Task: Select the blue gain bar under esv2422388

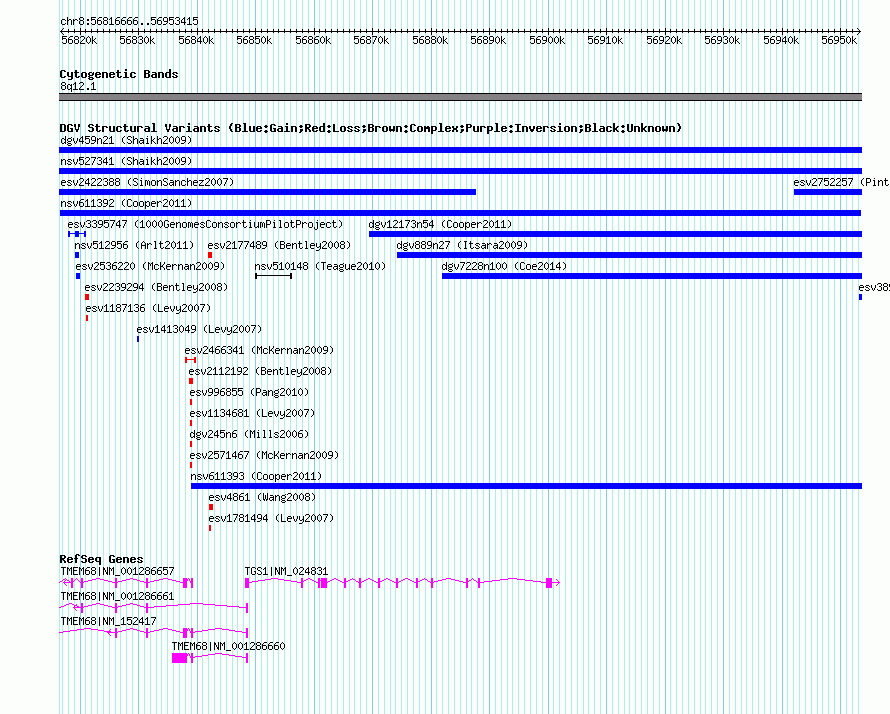Action: pyautogui.click(x=267, y=192)
